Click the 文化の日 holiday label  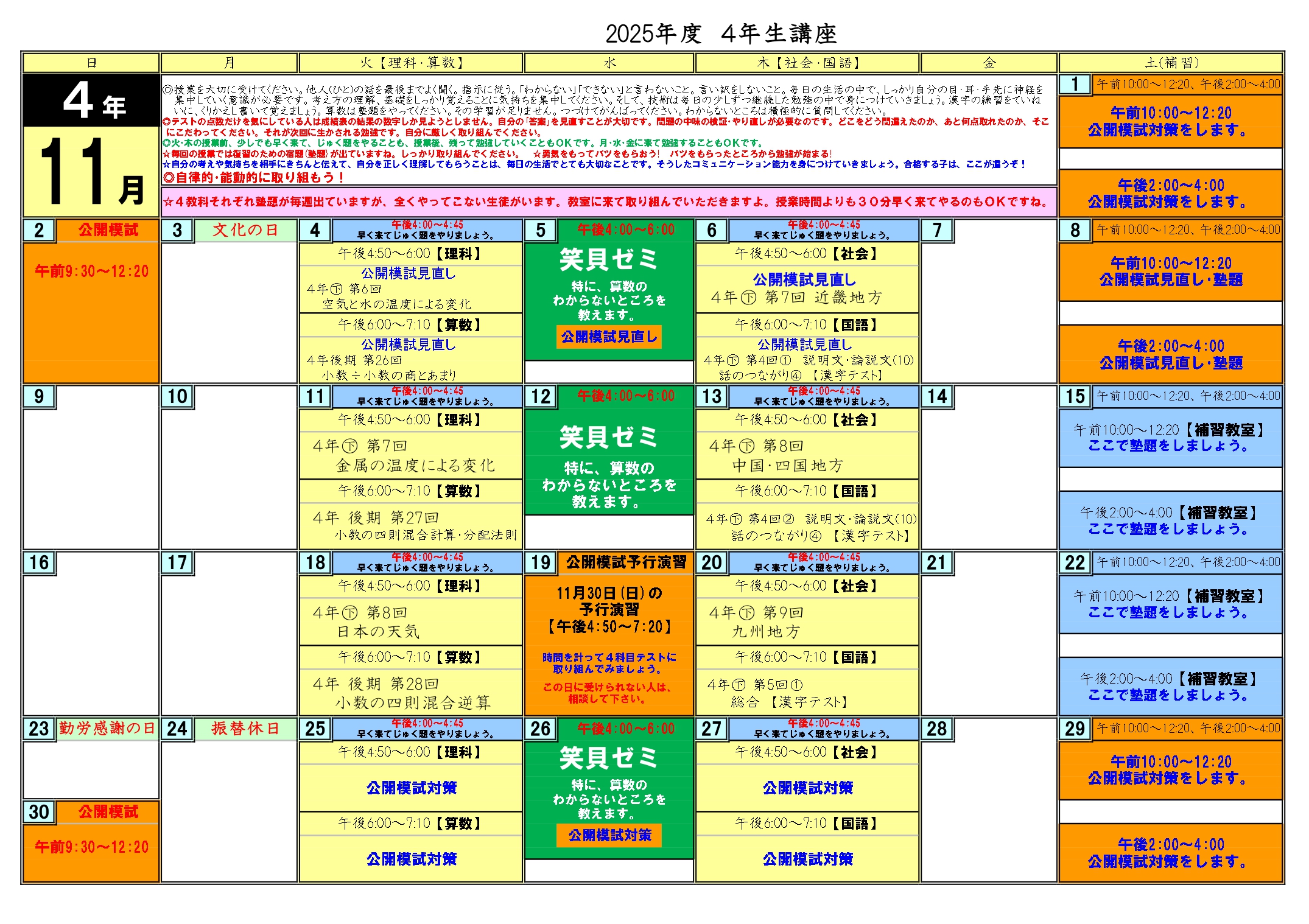[x=245, y=230]
